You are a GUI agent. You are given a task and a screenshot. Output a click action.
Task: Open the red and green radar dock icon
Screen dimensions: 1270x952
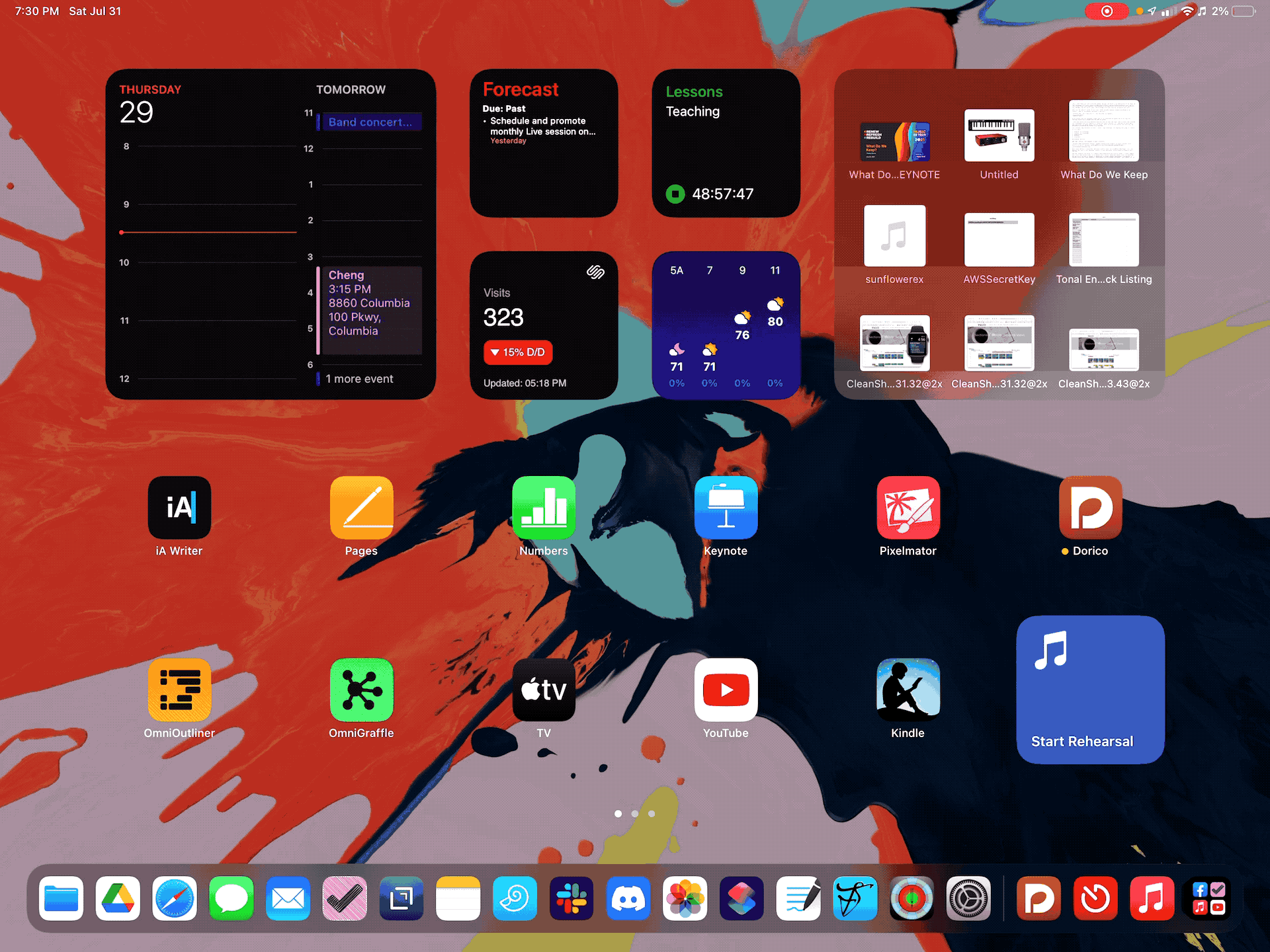(911, 898)
